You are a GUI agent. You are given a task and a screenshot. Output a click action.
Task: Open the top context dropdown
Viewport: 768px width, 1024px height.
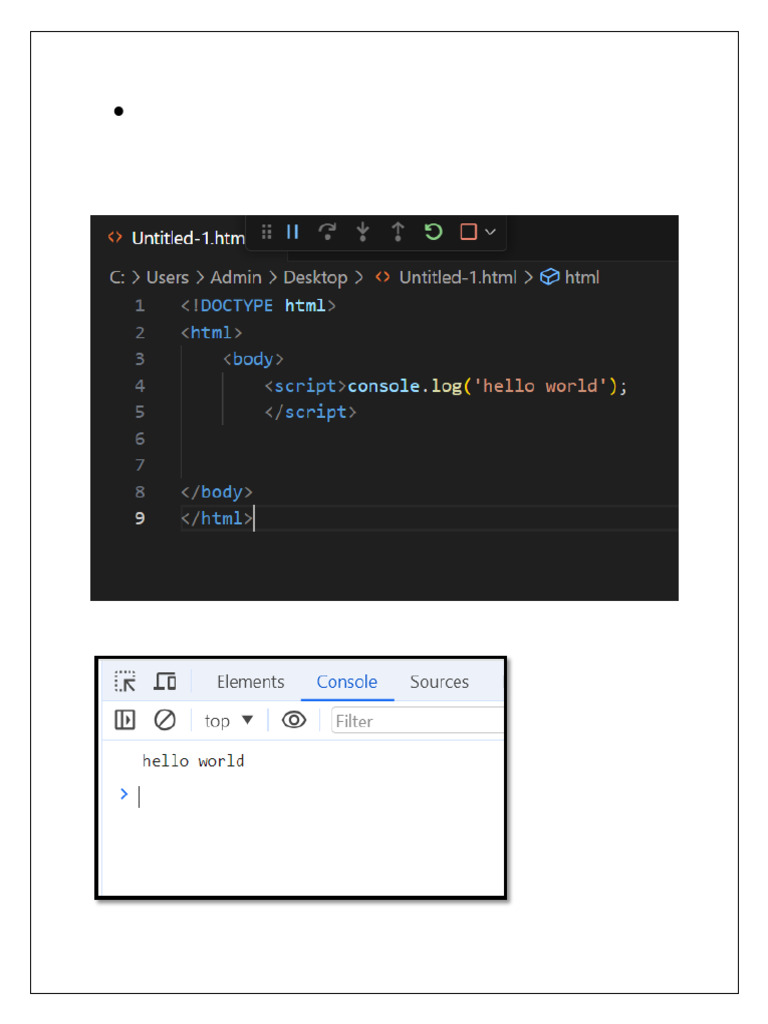click(229, 721)
